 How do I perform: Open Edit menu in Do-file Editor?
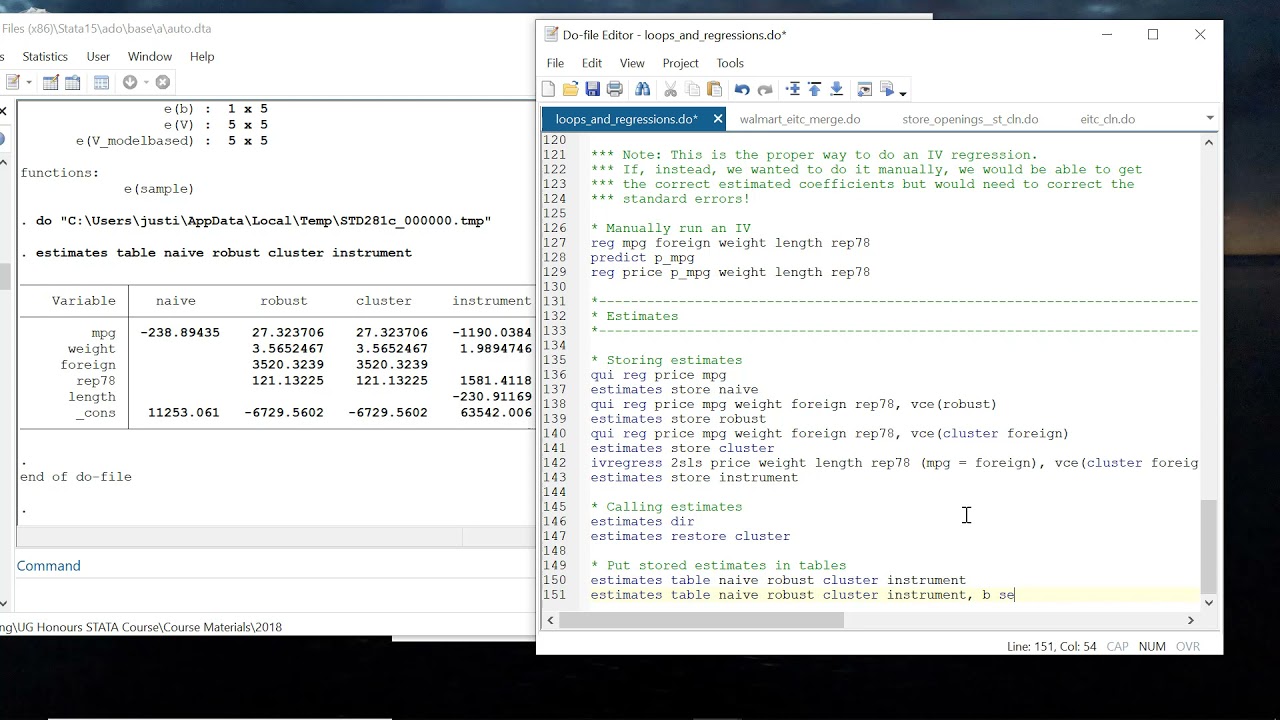[x=592, y=63]
